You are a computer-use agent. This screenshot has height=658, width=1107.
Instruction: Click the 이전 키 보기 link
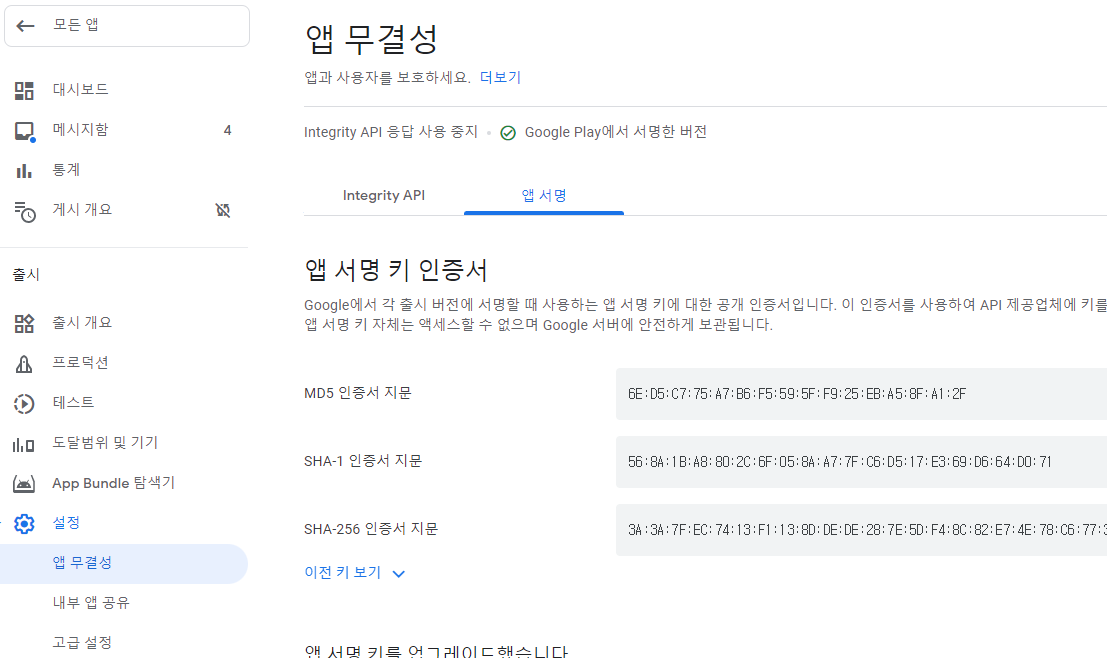(x=342, y=573)
